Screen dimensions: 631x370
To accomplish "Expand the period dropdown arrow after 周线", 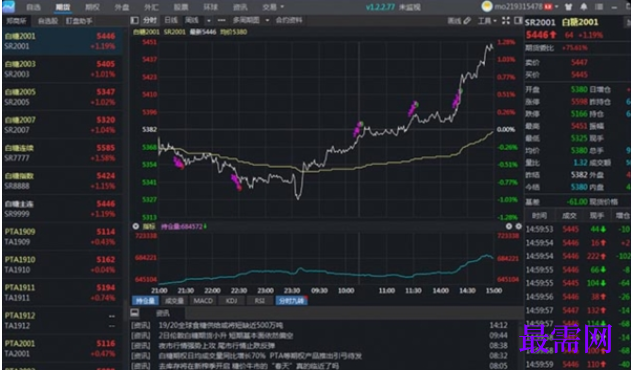I will coord(208,20).
